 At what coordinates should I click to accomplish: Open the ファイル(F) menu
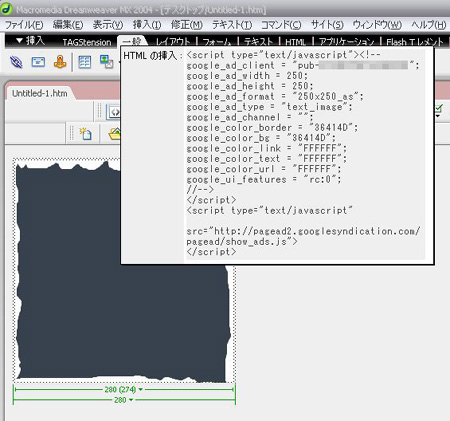click(x=24, y=25)
